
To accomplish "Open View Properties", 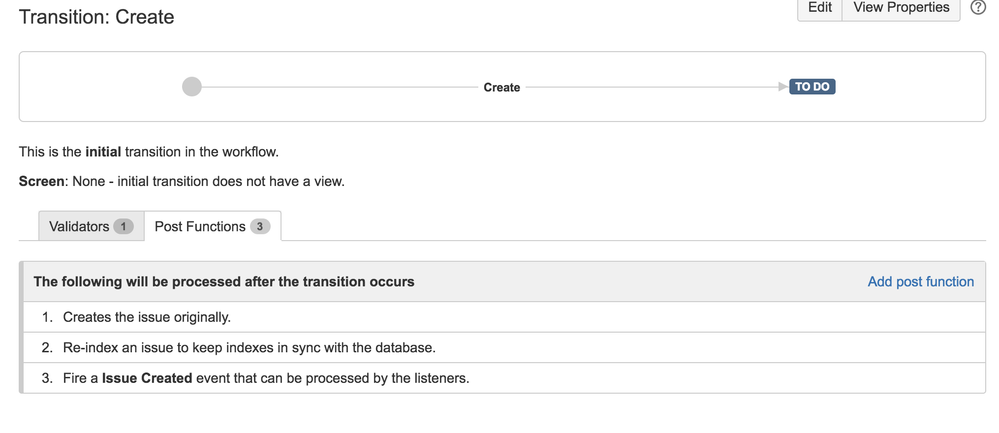I will (901, 8).
